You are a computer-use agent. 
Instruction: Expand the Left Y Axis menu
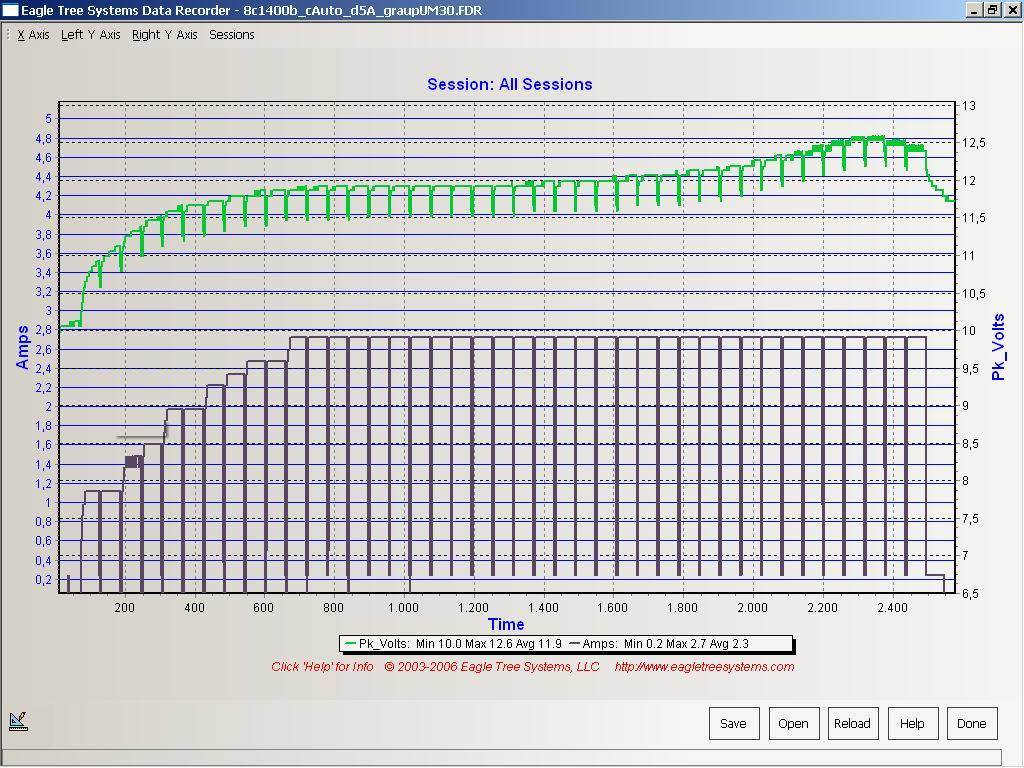90,35
